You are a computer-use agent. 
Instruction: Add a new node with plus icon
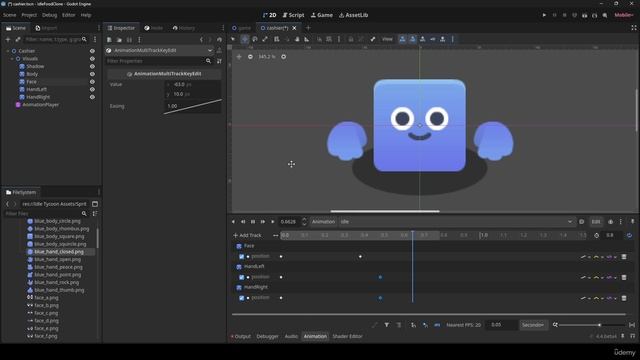pos(8,39)
